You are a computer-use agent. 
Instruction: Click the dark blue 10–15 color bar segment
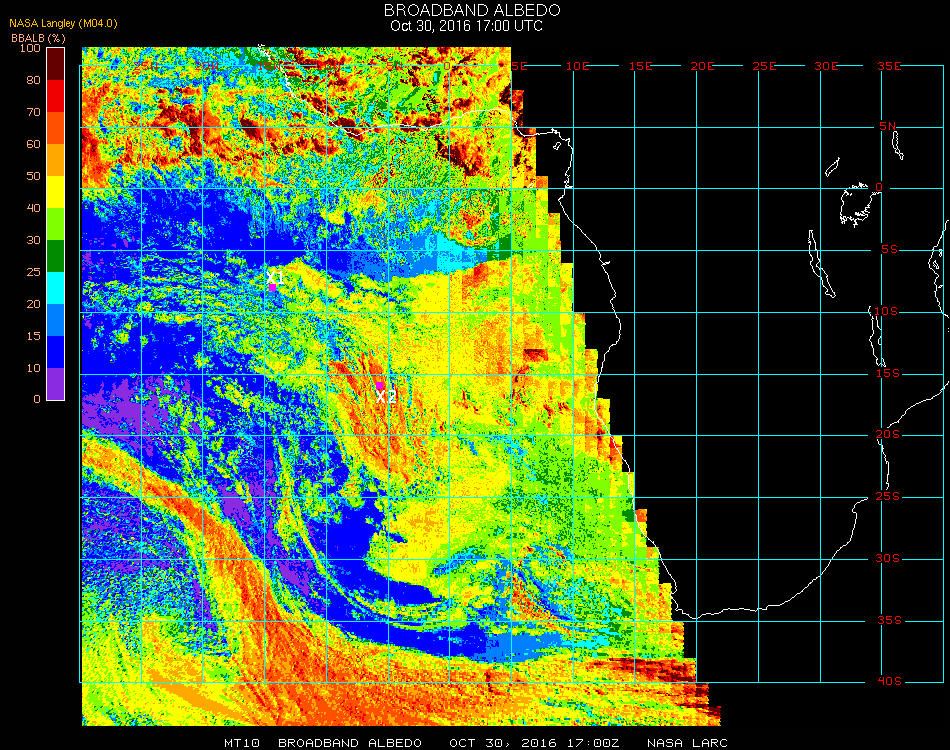(56, 352)
